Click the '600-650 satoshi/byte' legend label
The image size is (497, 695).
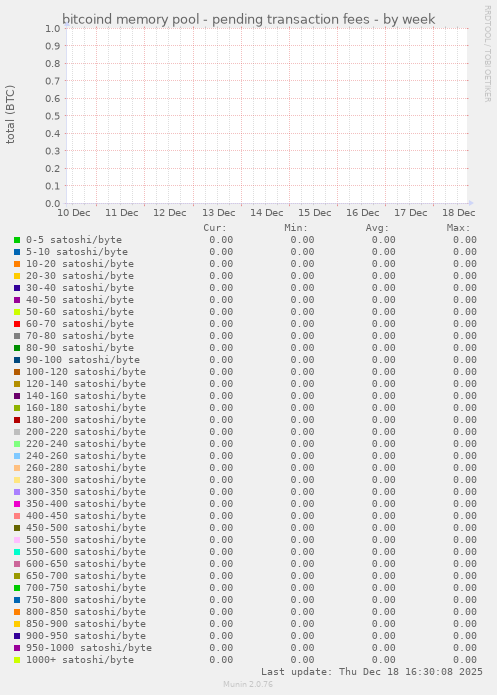[x=86, y=564]
